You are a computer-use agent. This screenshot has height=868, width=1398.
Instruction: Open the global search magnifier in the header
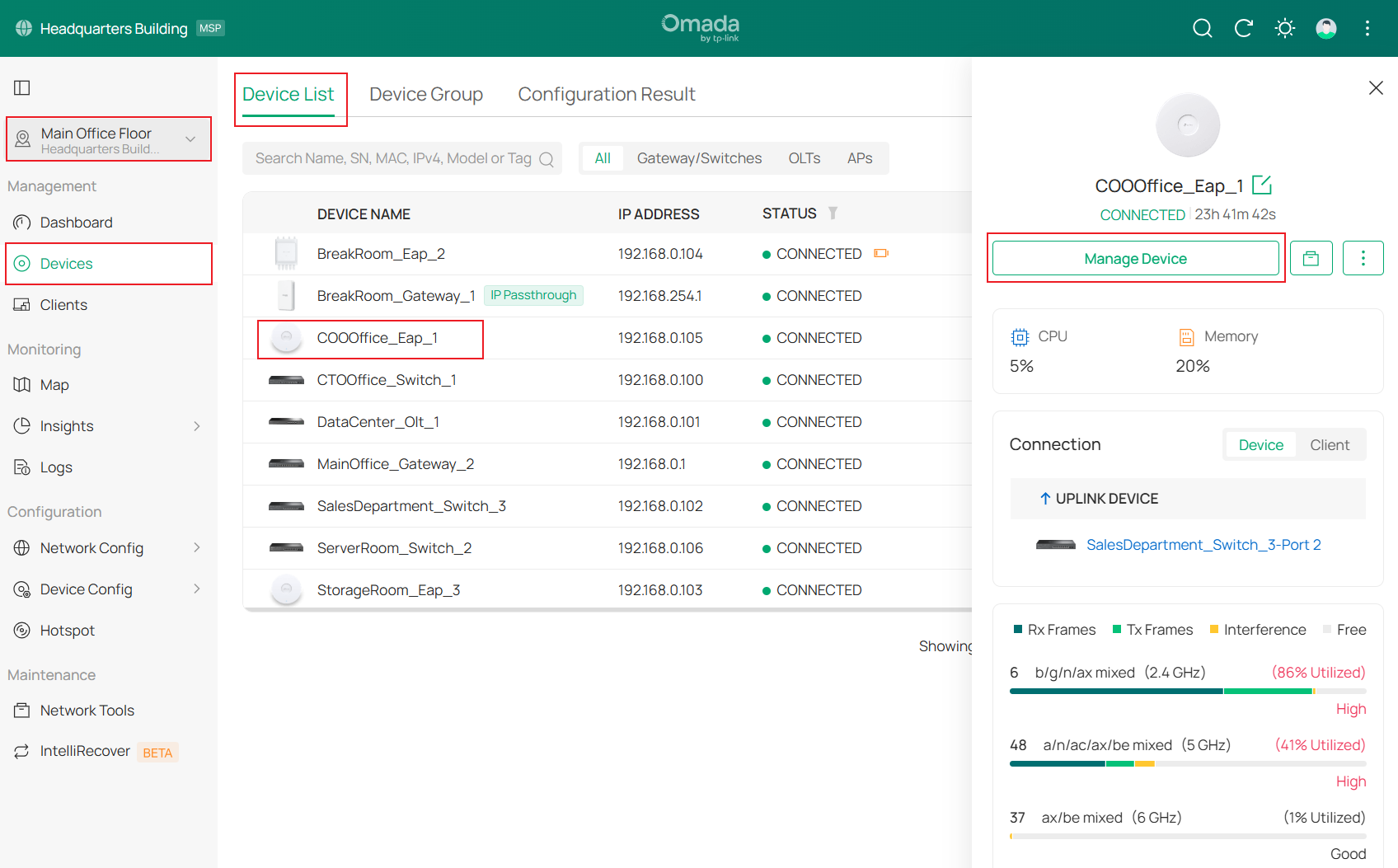click(x=1203, y=27)
